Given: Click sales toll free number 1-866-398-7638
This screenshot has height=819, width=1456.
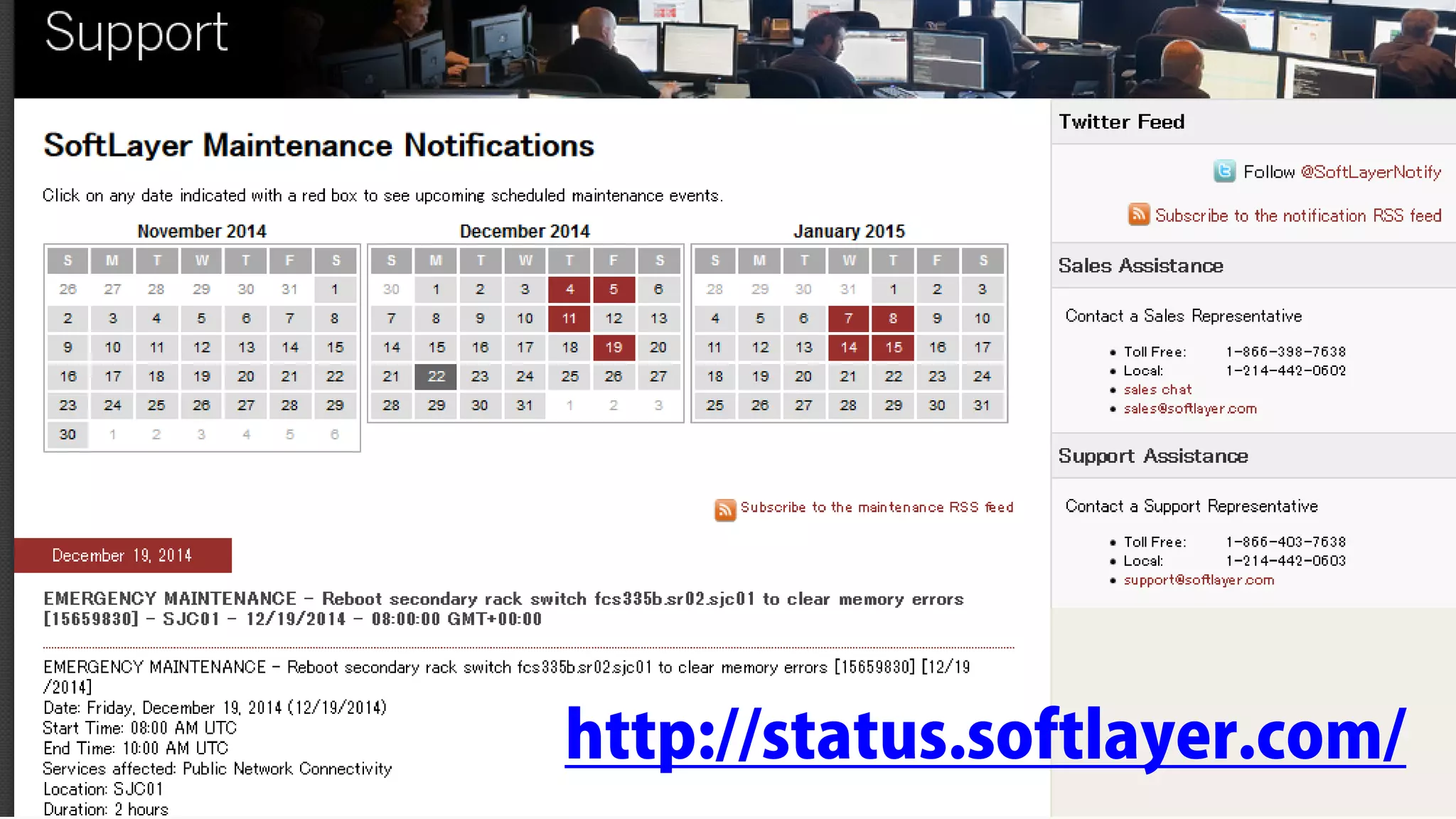Looking at the screenshot, I should pos(1285,352).
